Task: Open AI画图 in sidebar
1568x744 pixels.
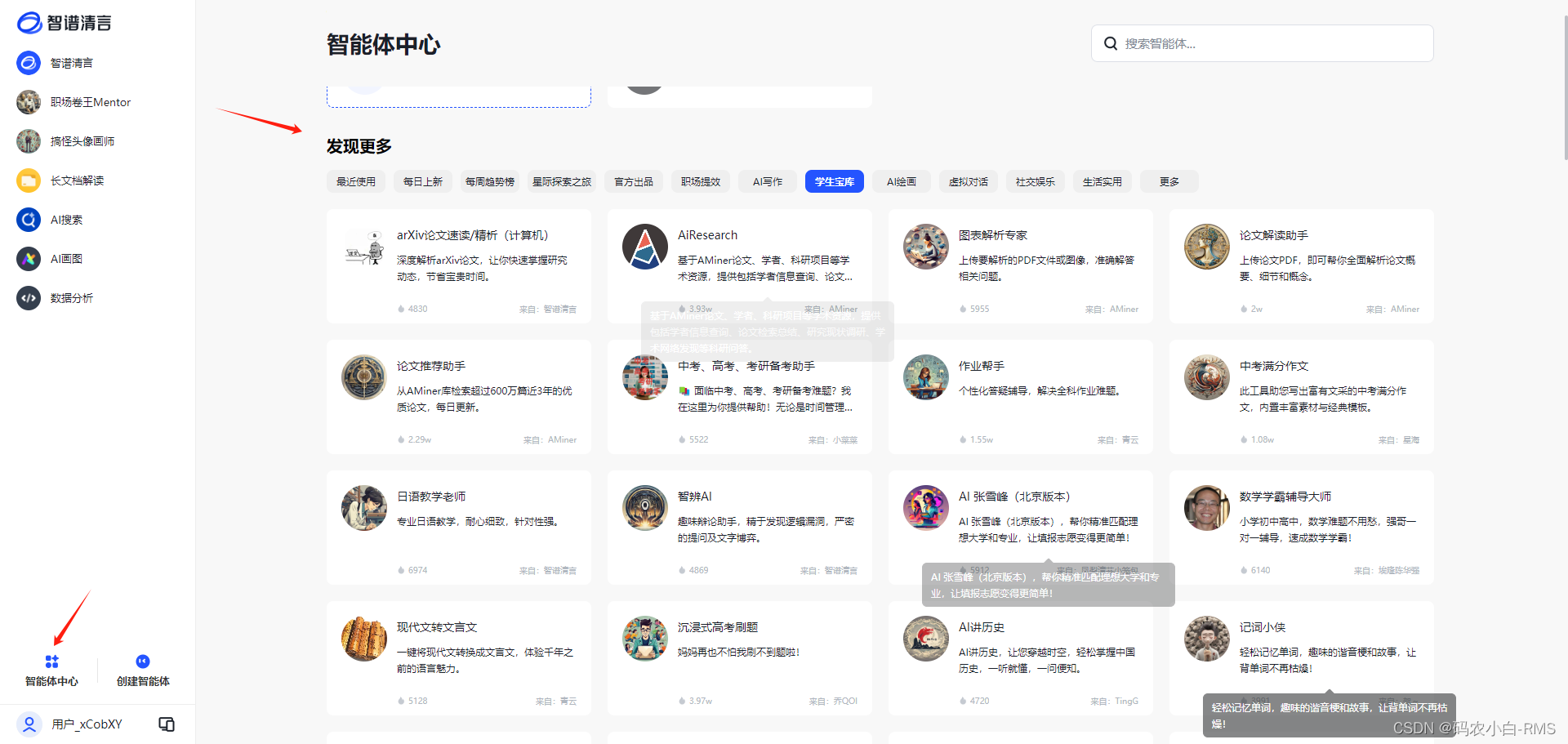Action: (50, 259)
